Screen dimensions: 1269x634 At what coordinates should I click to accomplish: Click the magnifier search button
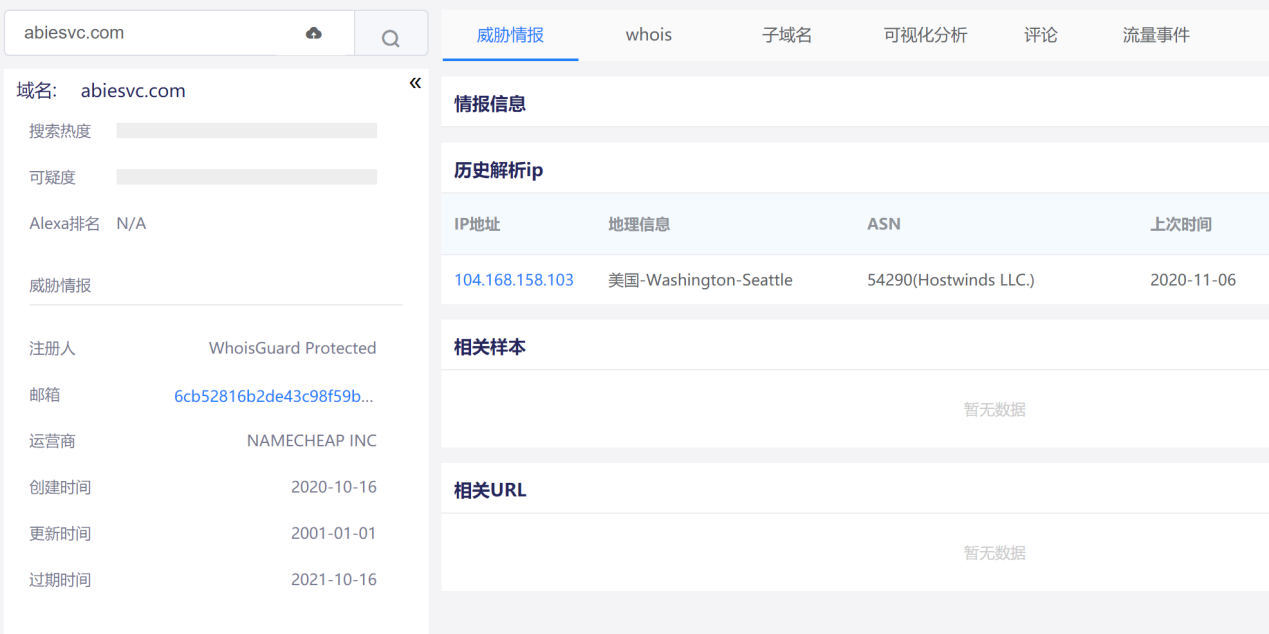(x=391, y=38)
